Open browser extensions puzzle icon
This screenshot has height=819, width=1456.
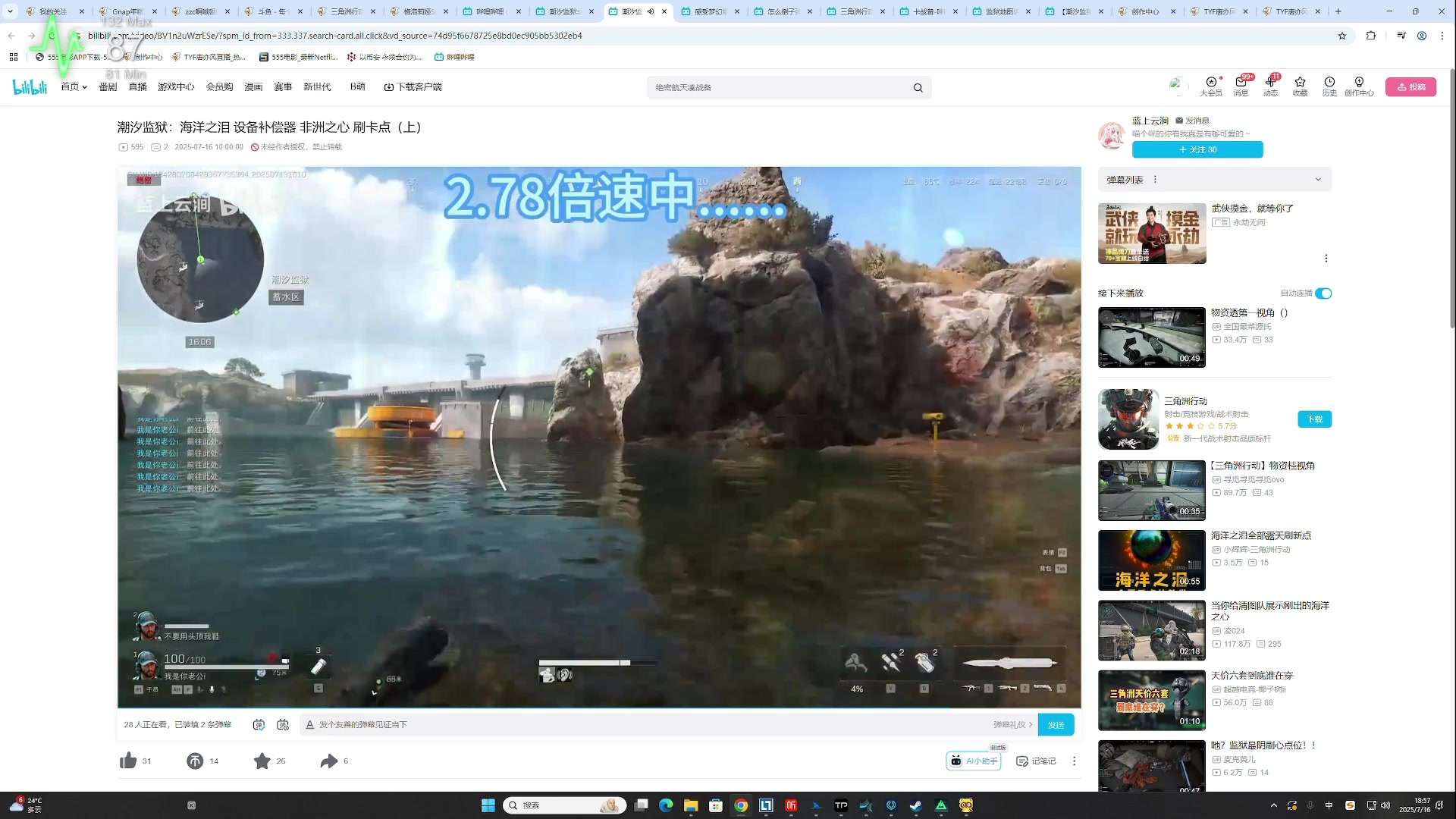tap(1370, 36)
